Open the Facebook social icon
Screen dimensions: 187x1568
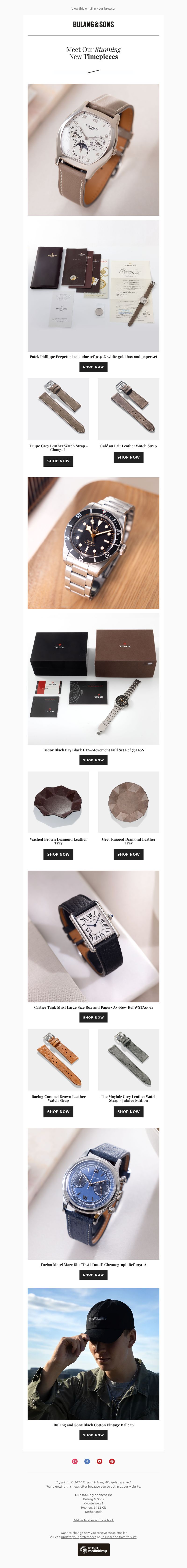87,1461
